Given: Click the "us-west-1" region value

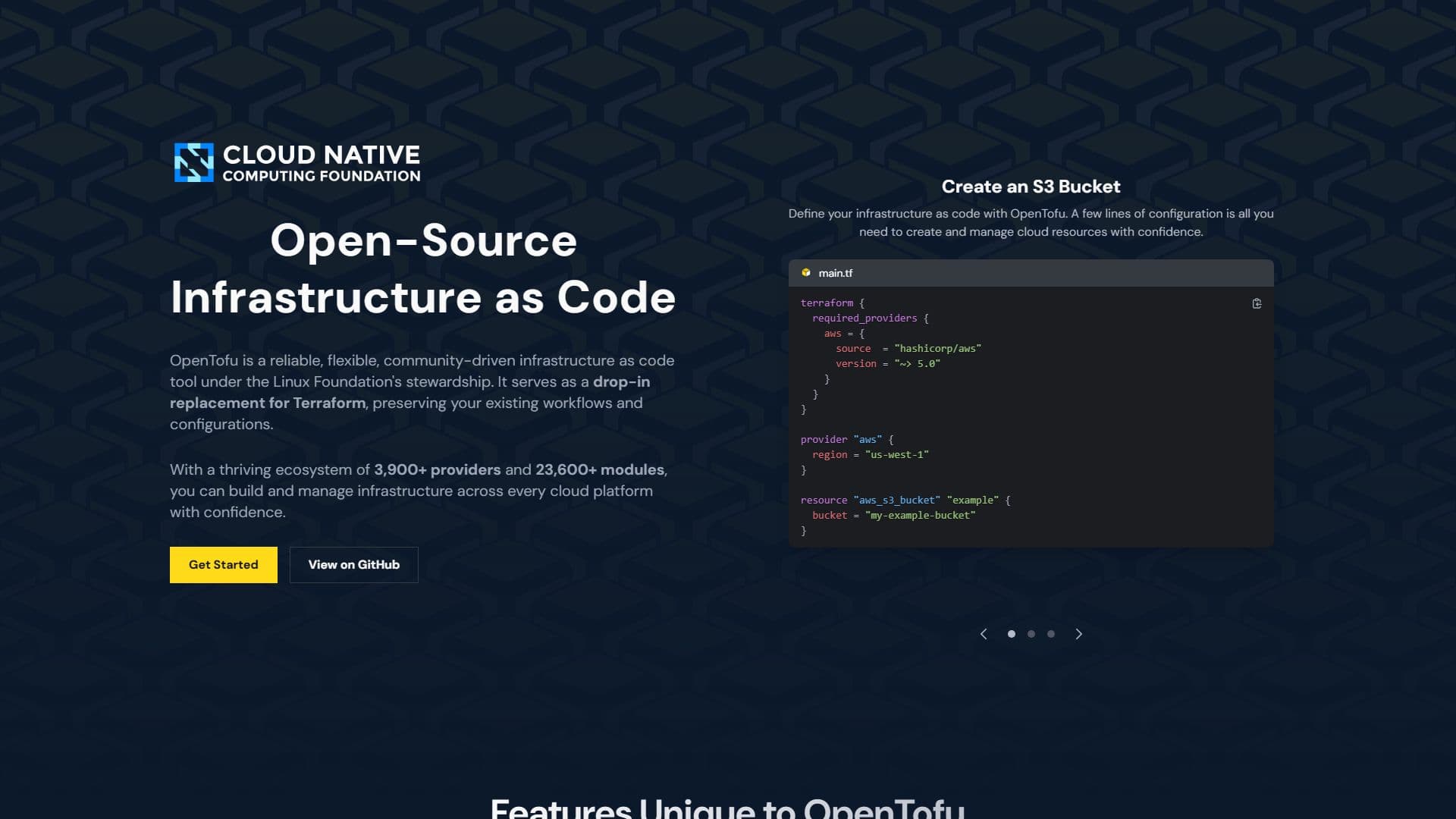Looking at the screenshot, I should click(x=897, y=455).
